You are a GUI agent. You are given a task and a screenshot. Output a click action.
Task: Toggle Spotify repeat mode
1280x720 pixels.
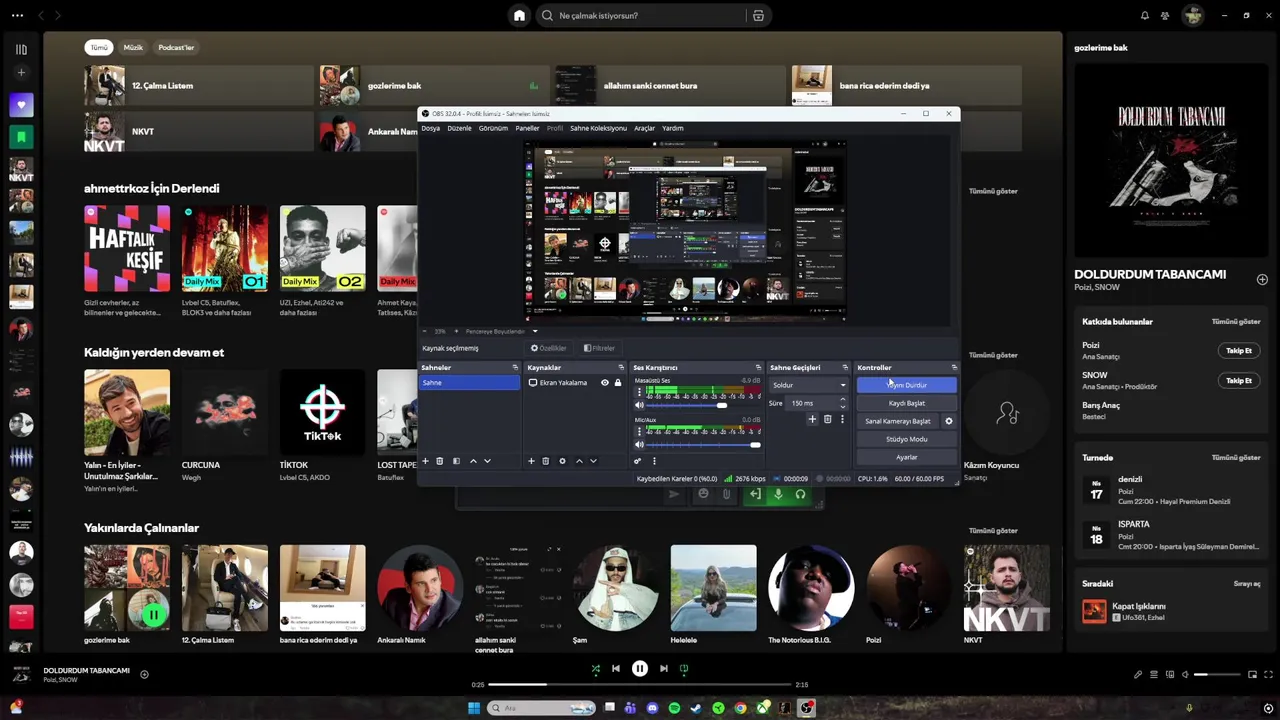pyautogui.click(x=684, y=668)
